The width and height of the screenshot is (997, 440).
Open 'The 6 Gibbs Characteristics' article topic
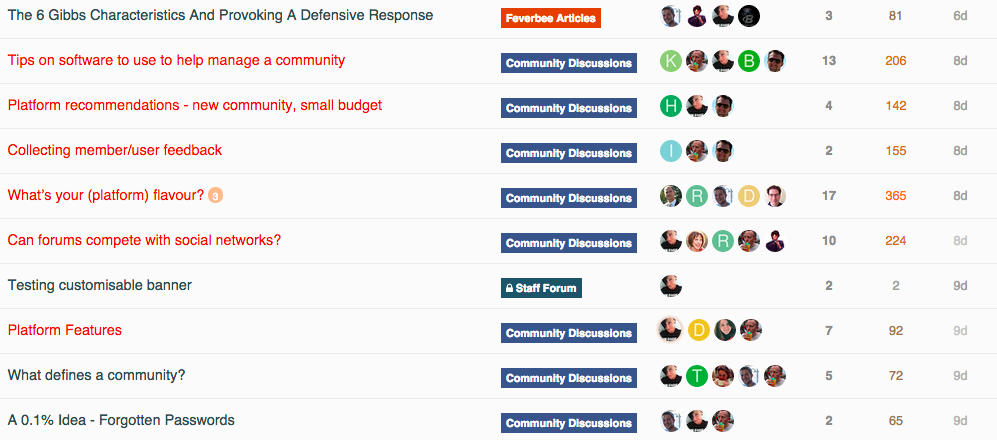(220, 15)
